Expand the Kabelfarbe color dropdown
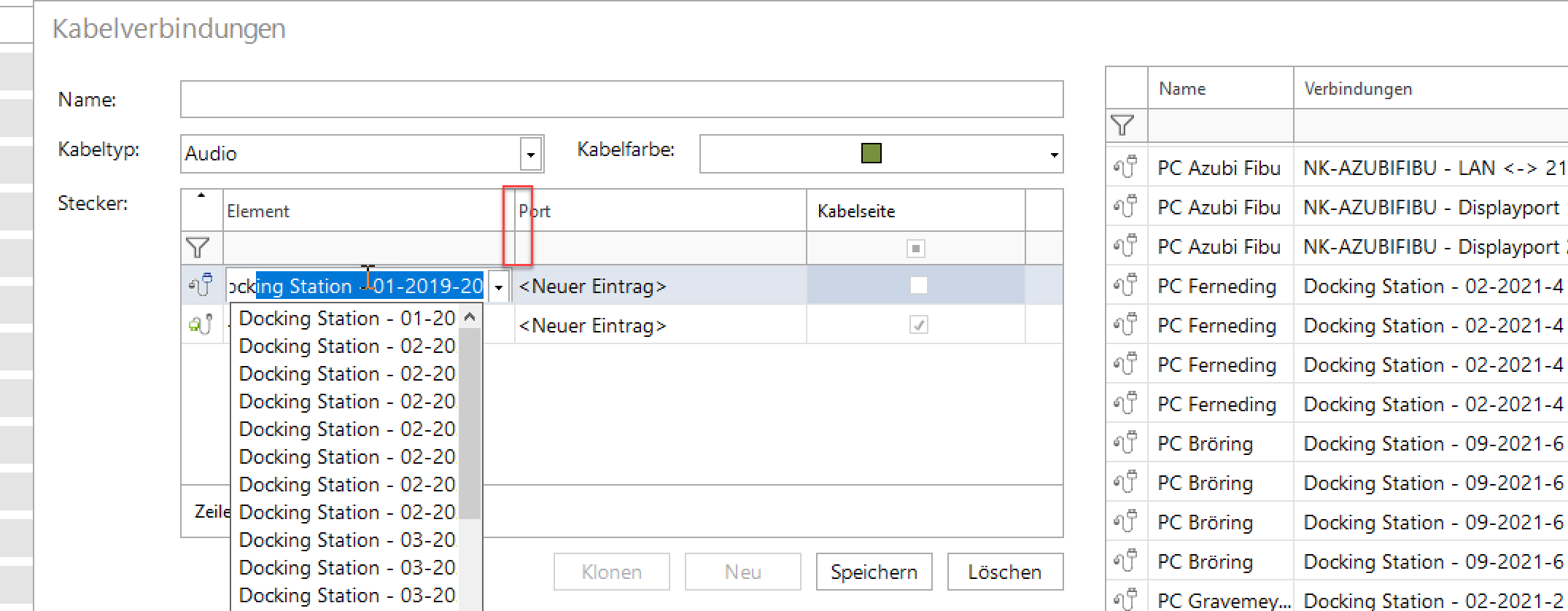 (1054, 155)
